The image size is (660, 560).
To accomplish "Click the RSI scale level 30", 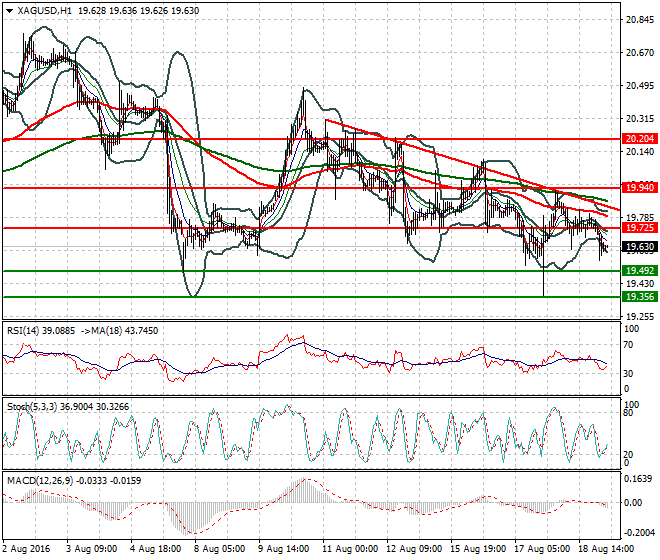I will pos(628,374).
